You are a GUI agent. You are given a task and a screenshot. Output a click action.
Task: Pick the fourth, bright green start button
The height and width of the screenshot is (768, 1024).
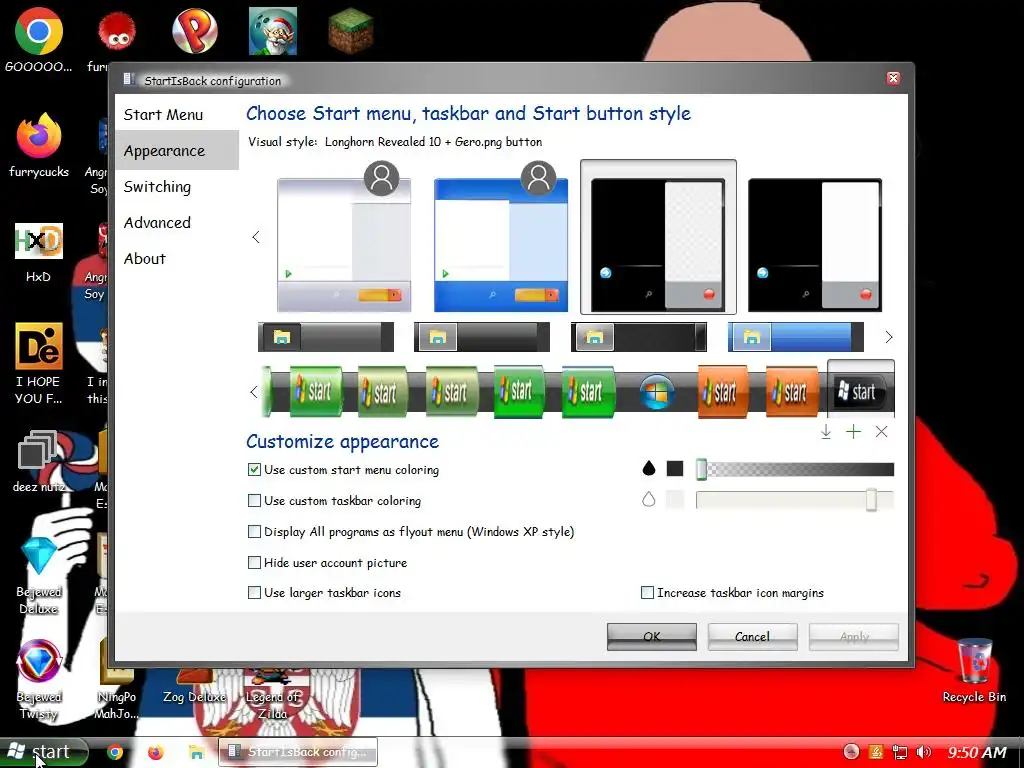click(519, 392)
